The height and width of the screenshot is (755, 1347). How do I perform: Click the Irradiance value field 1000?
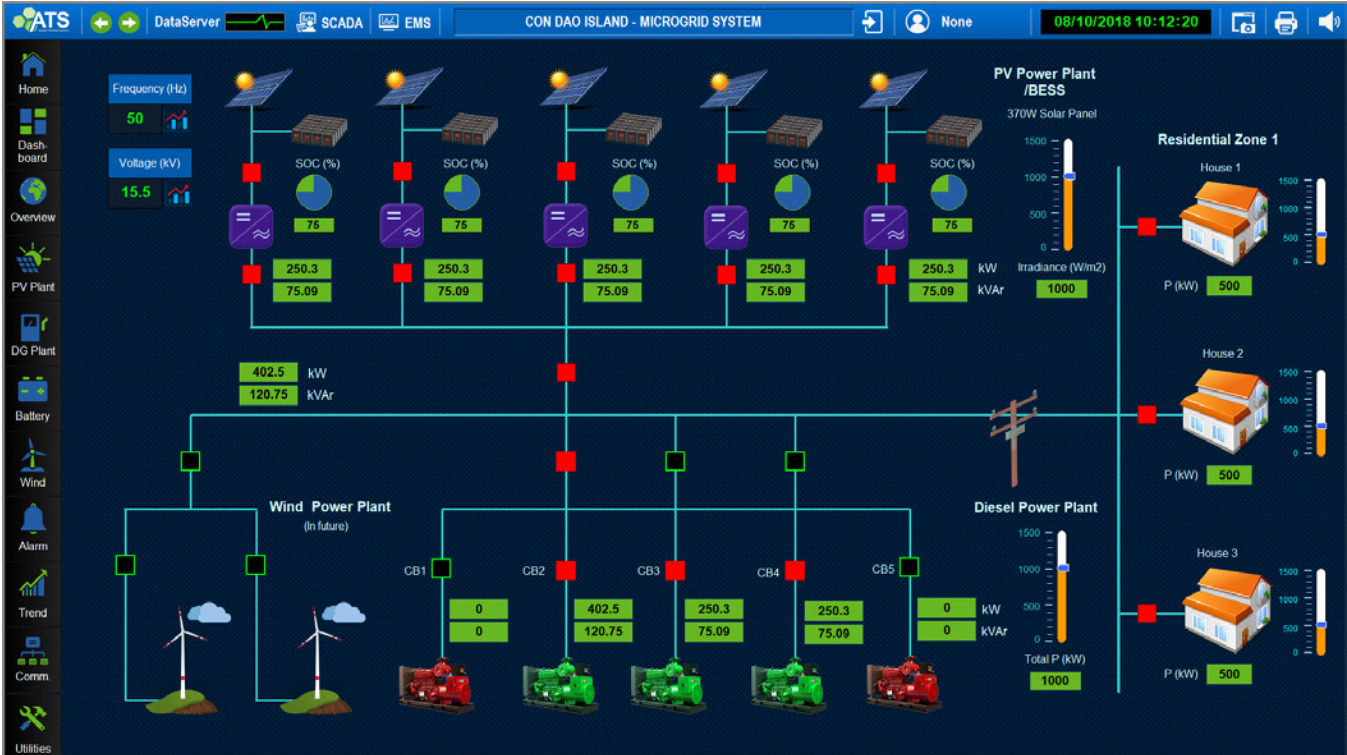click(x=1061, y=288)
